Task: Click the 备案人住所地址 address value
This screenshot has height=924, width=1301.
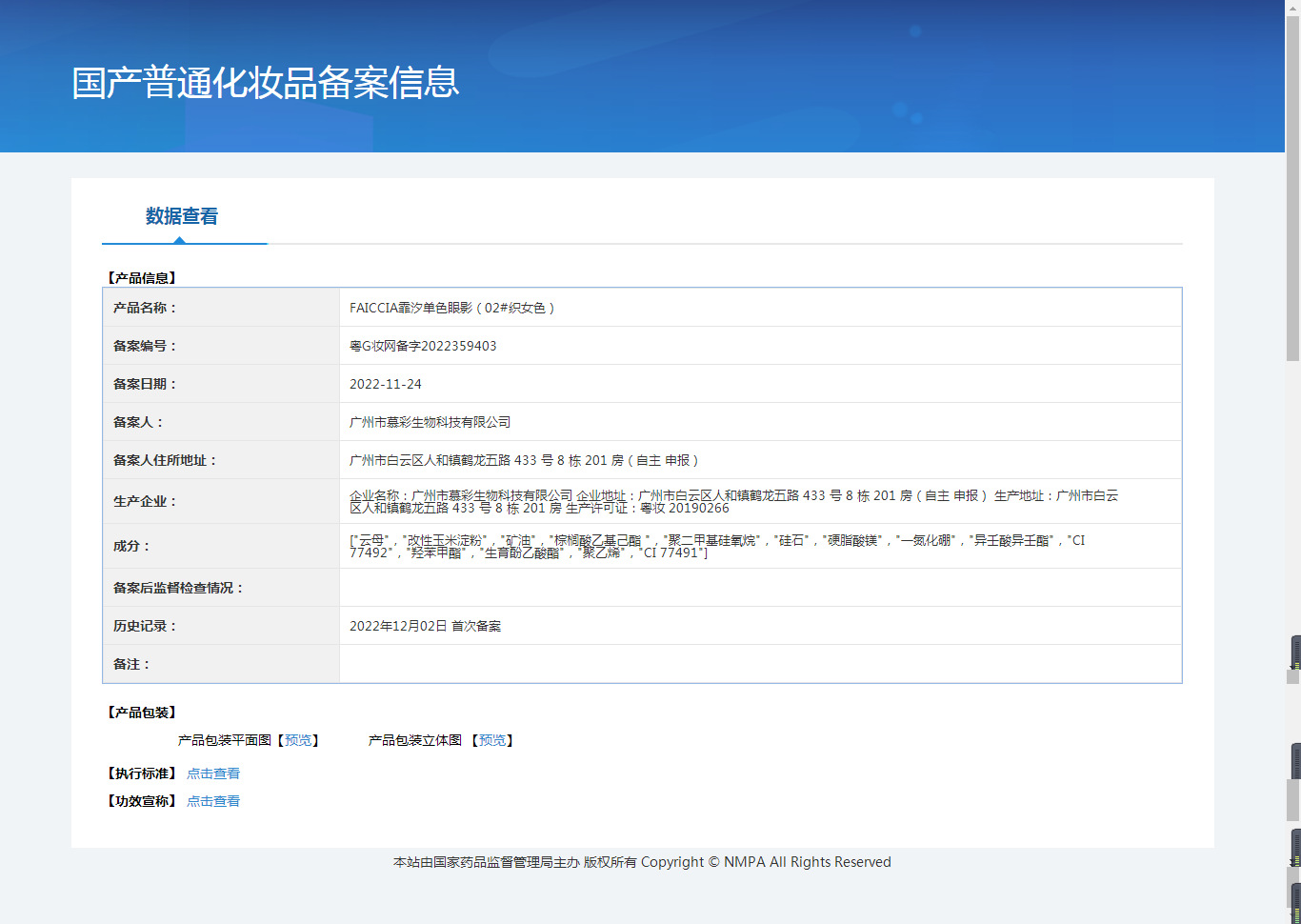Action: coord(526,460)
